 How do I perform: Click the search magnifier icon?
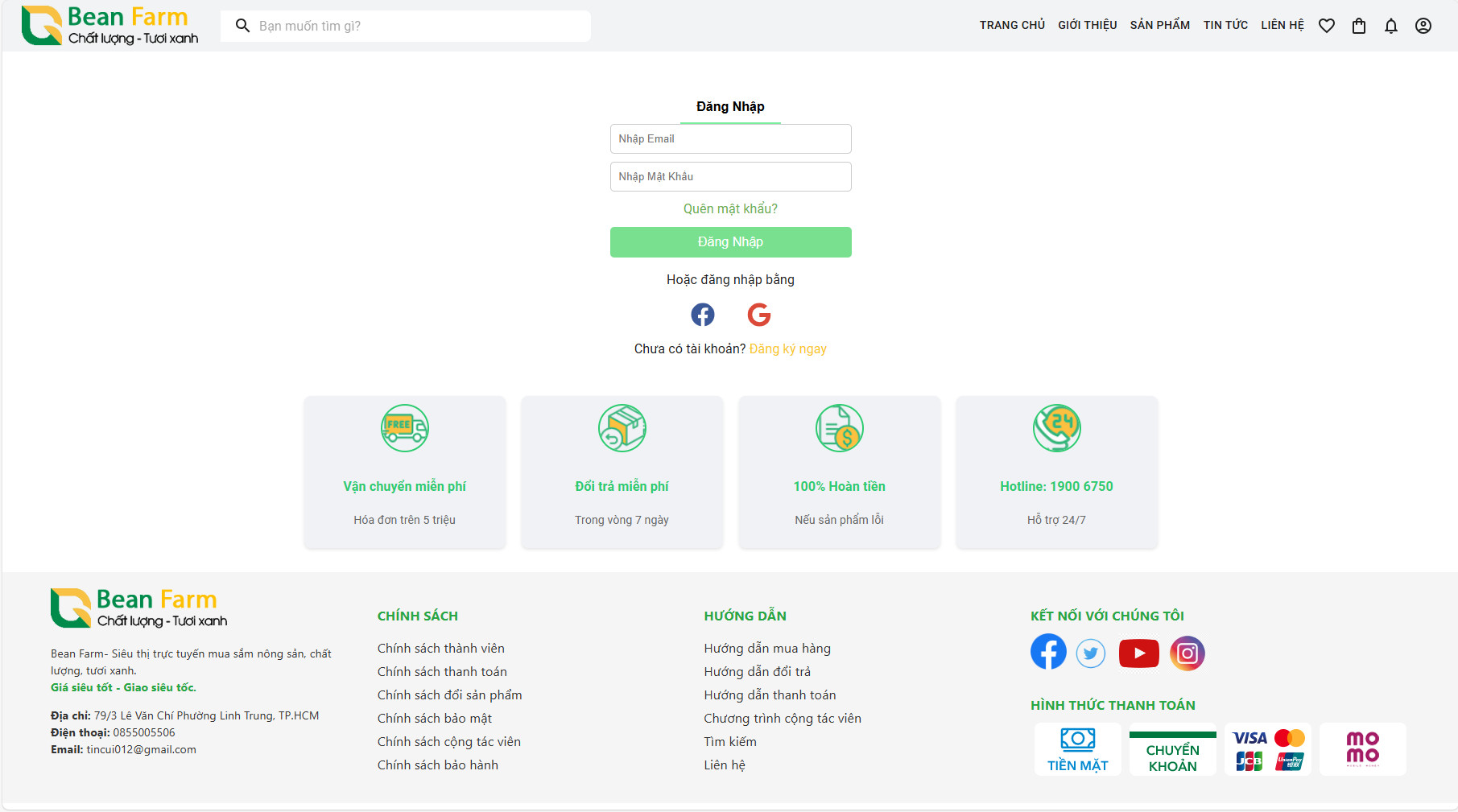coord(242,26)
